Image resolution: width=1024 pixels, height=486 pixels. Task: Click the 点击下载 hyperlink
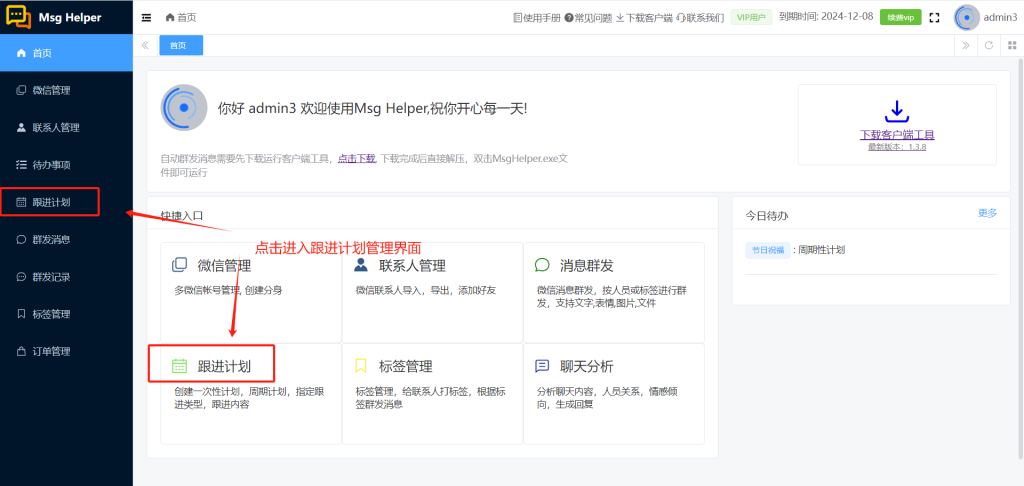(356, 158)
